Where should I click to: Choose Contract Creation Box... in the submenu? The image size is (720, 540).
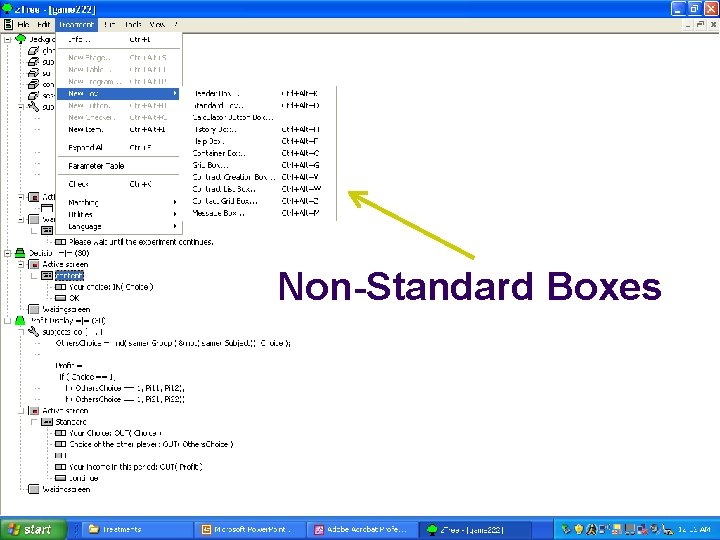coord(259,177)
